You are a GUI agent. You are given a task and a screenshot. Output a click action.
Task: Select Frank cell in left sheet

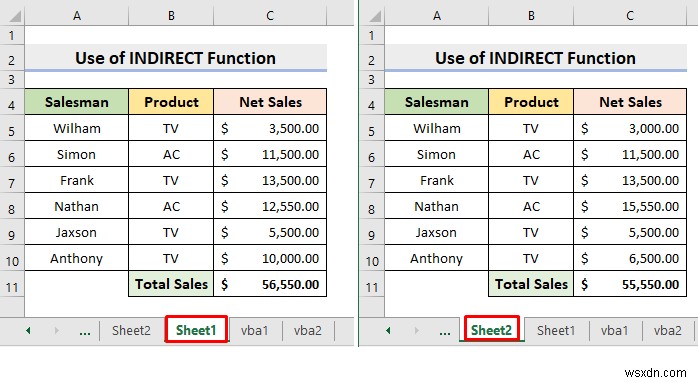pyautogui.click(x=77, y=180)
